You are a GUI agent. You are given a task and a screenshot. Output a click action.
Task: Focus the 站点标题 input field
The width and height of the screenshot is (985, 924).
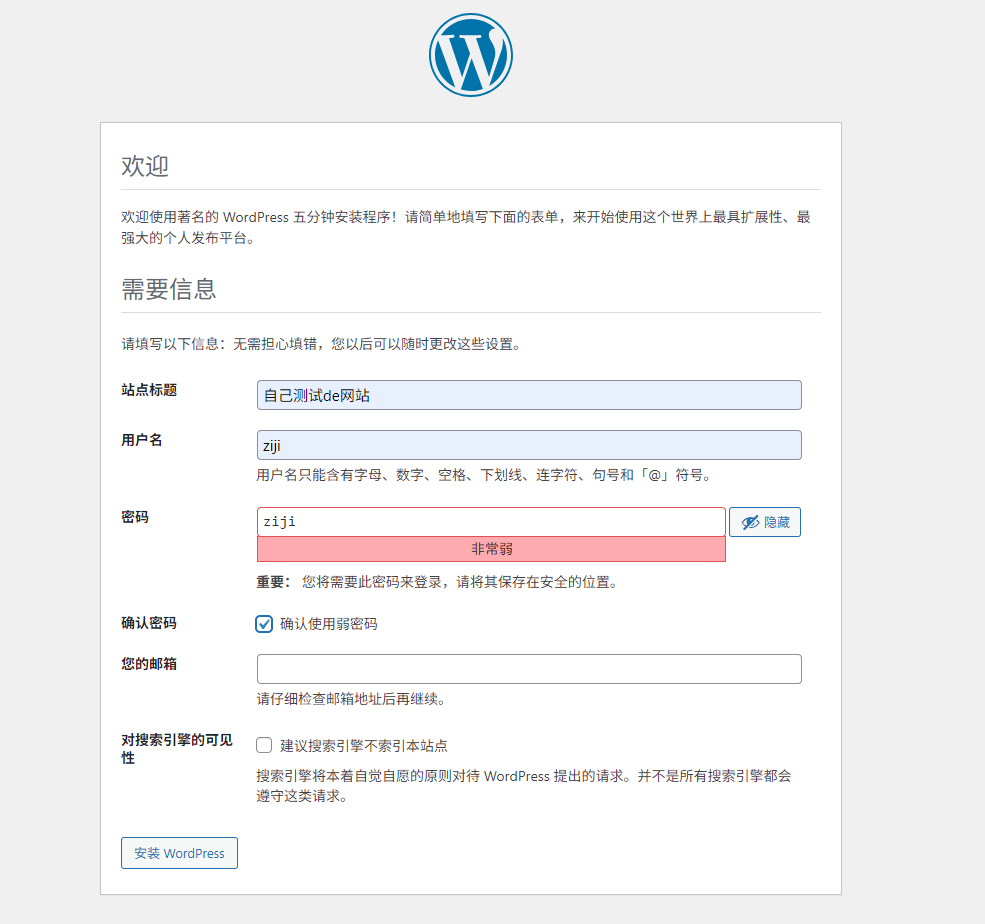529,395
